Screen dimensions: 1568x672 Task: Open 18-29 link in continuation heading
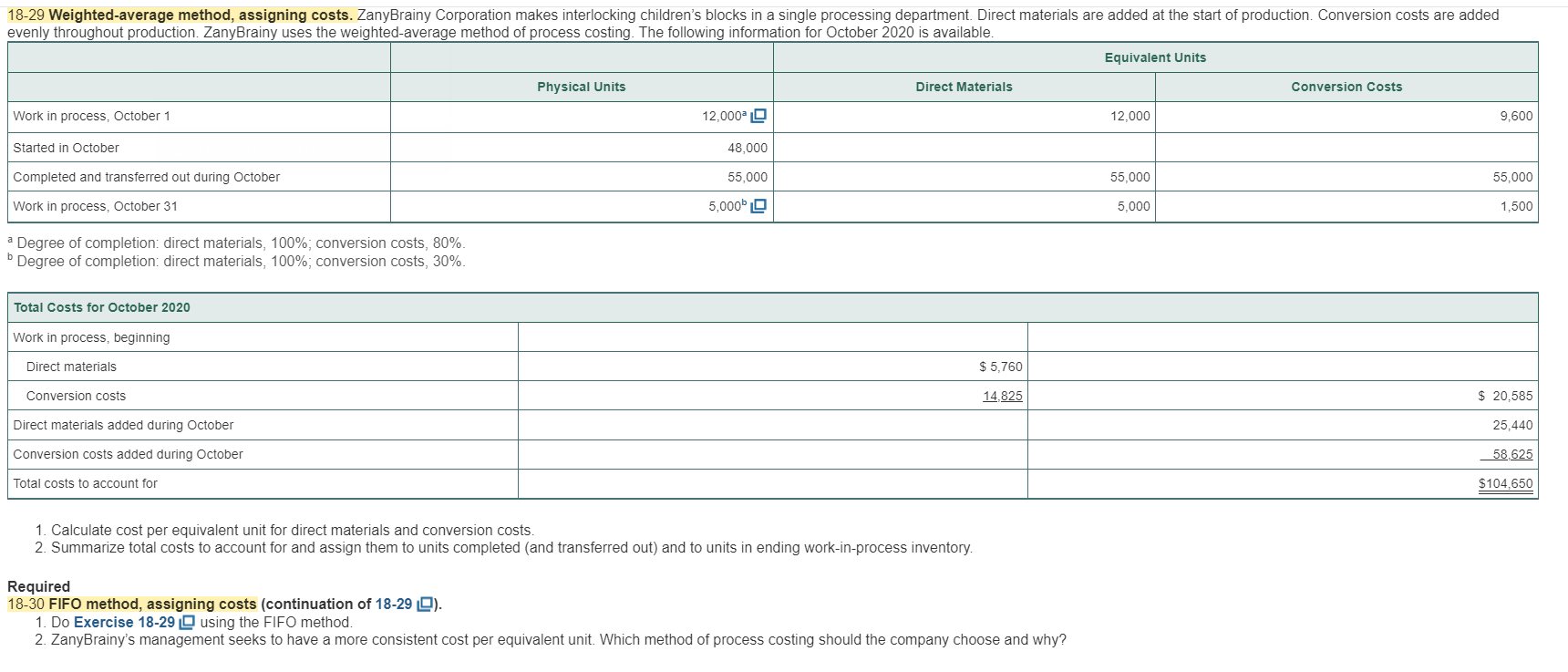(394, 605)
